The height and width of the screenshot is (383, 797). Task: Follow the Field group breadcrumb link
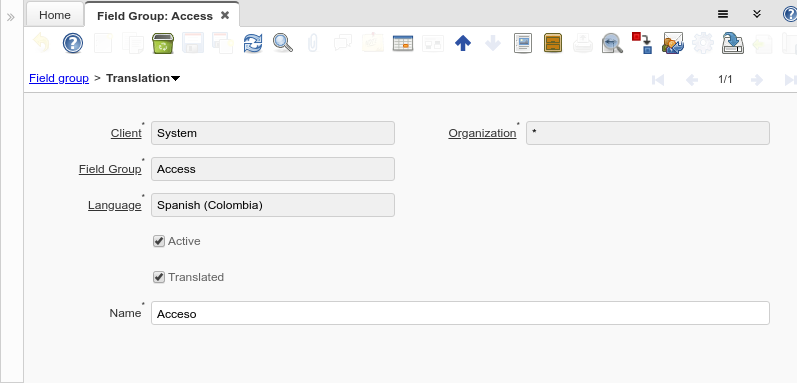click(59, 78)
